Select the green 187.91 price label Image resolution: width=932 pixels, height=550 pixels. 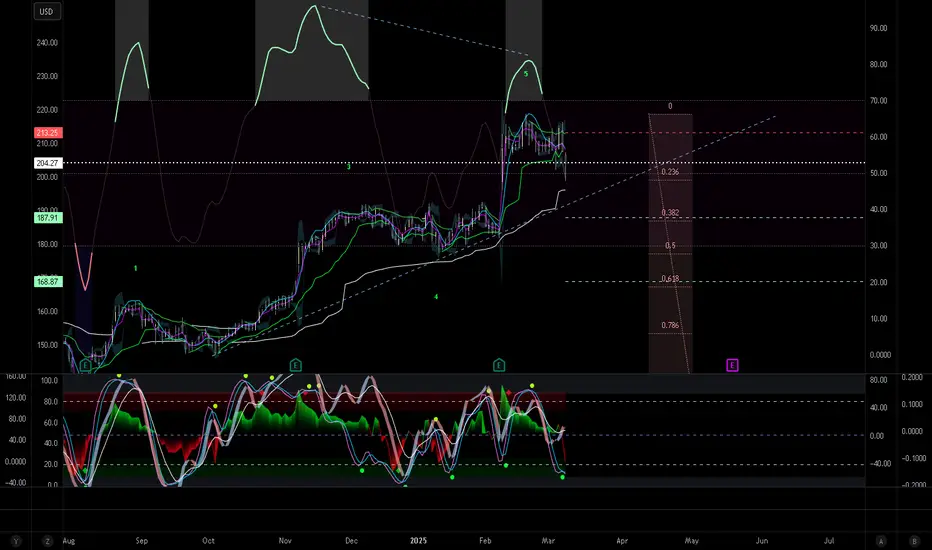[x=48, y=218]
